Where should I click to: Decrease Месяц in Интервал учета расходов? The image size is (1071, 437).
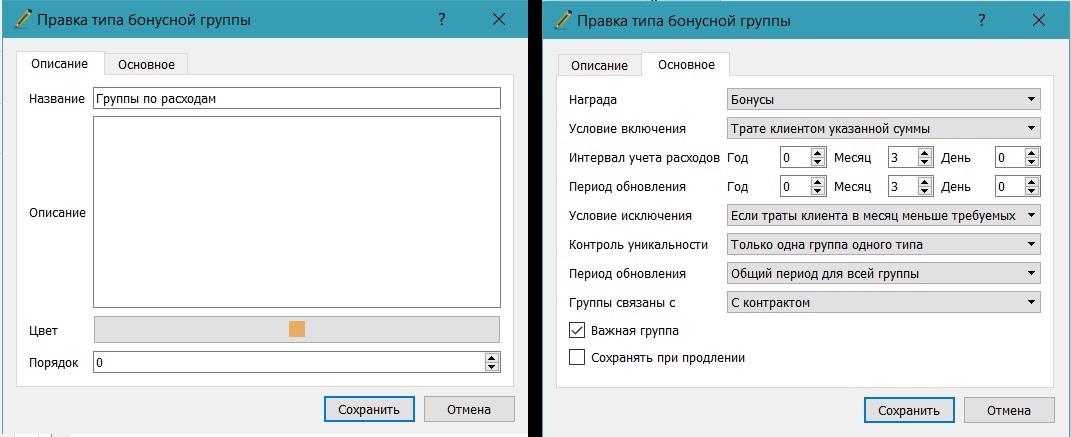[x=925, y=163]
